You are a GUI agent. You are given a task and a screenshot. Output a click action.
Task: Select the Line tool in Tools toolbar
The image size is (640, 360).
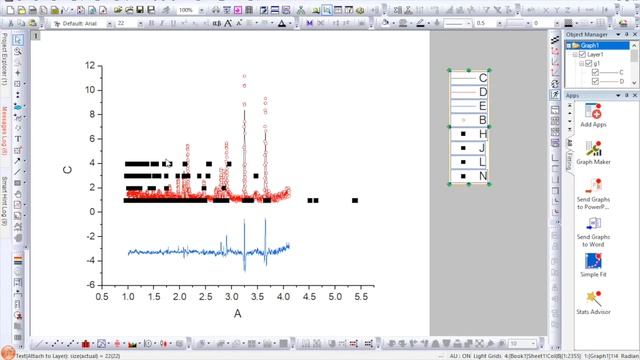tap(18, 172)
